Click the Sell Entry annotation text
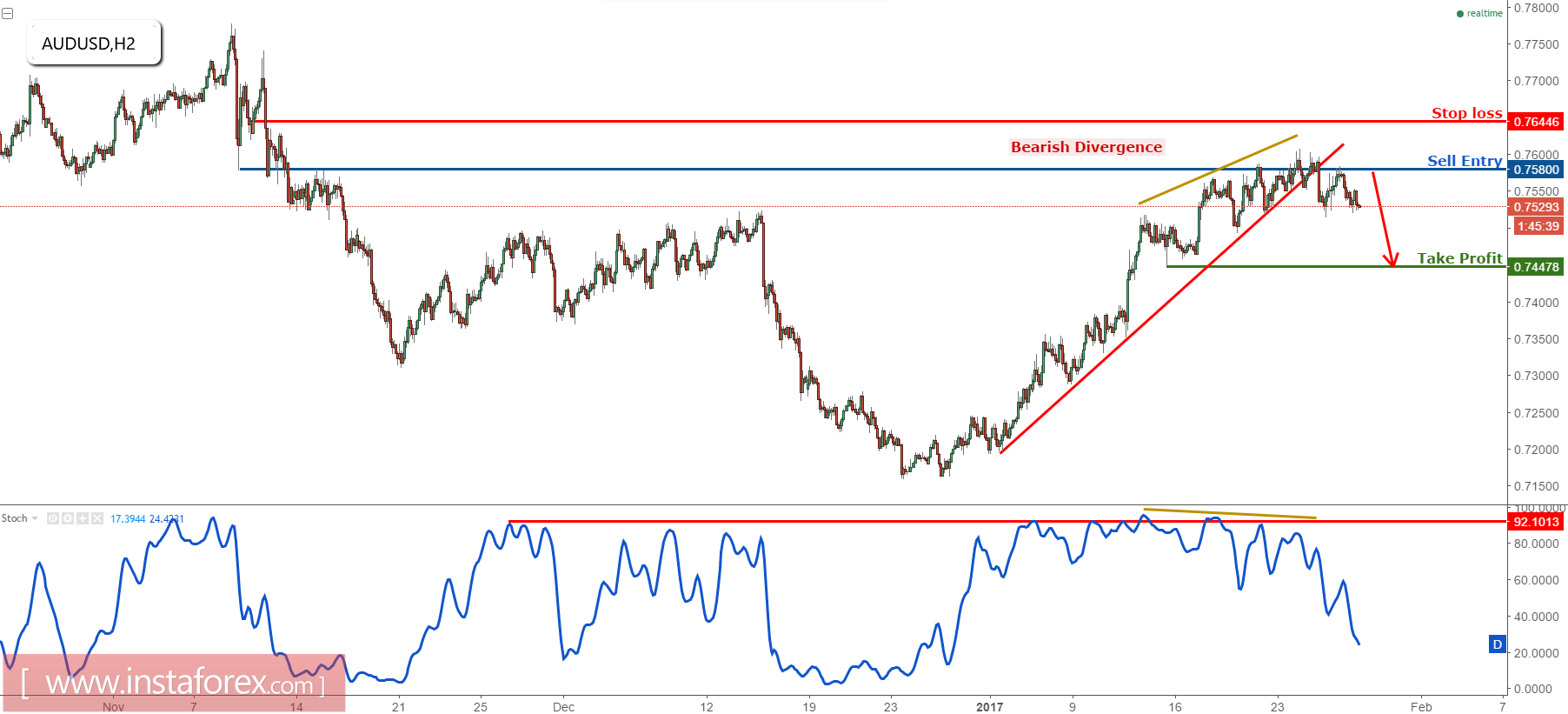Viewport: 1568px width, 714px height. click(x=1465, y=161)
